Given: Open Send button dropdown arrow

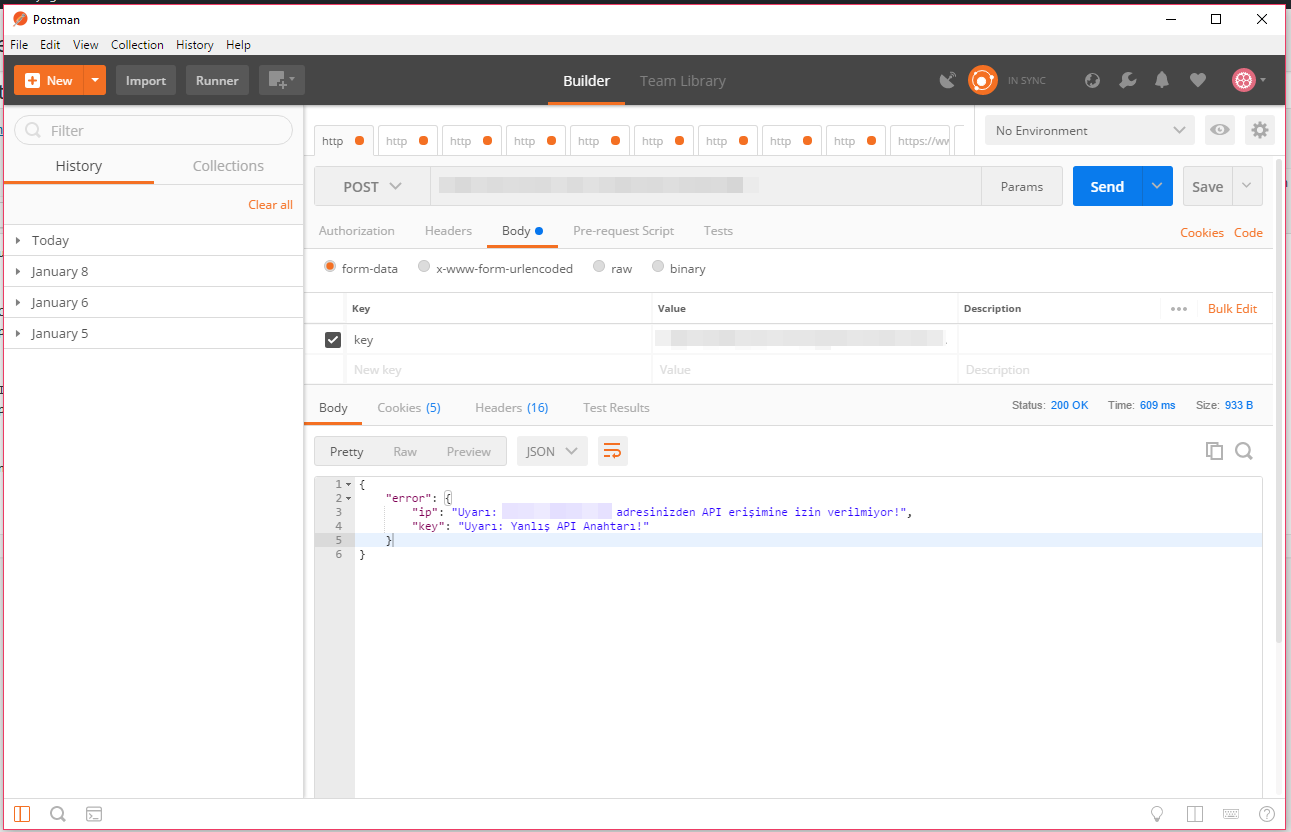Looking at the screenshot, I should tap(1158, 186).
